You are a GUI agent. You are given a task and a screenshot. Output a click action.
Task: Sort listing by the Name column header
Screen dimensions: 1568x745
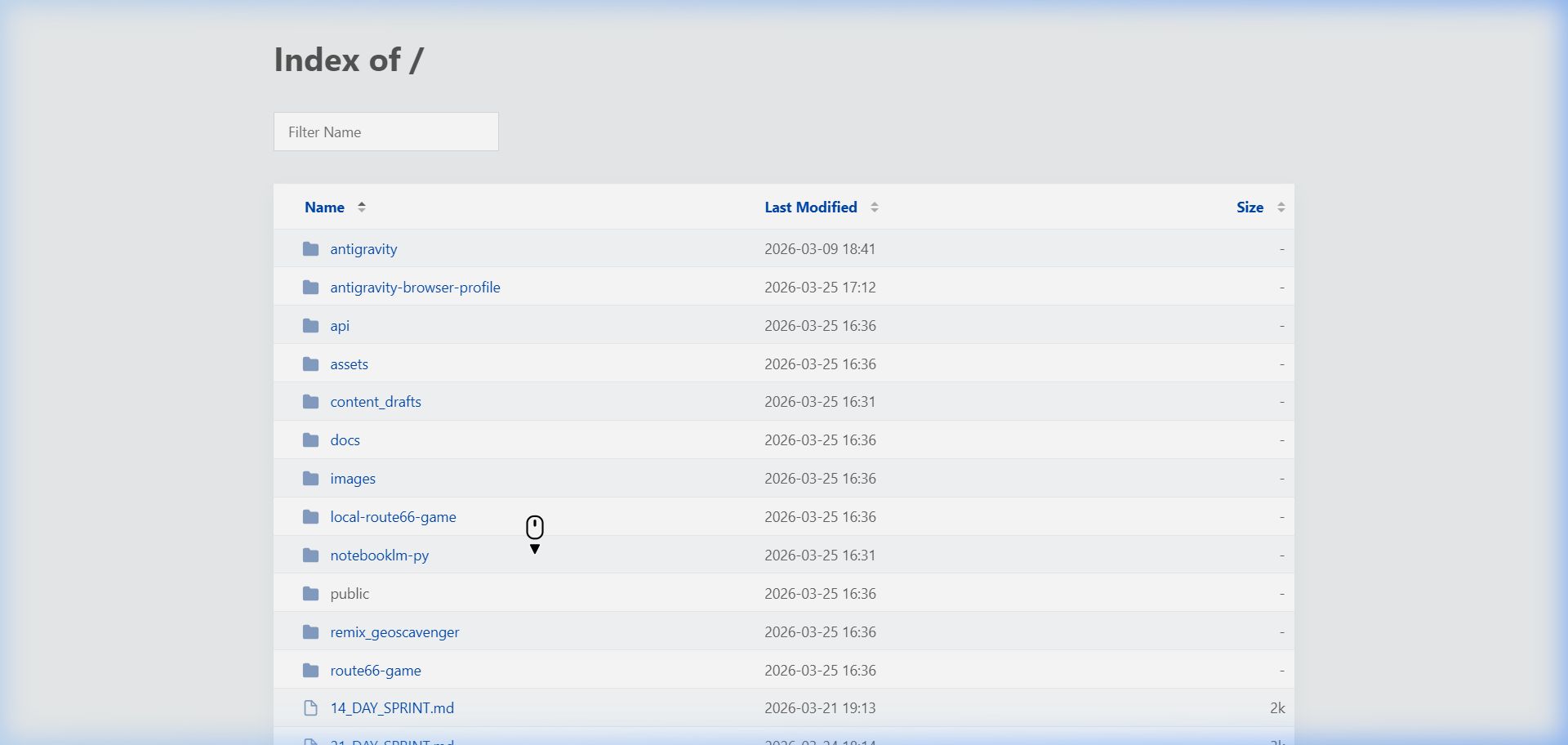pos(324,207)
